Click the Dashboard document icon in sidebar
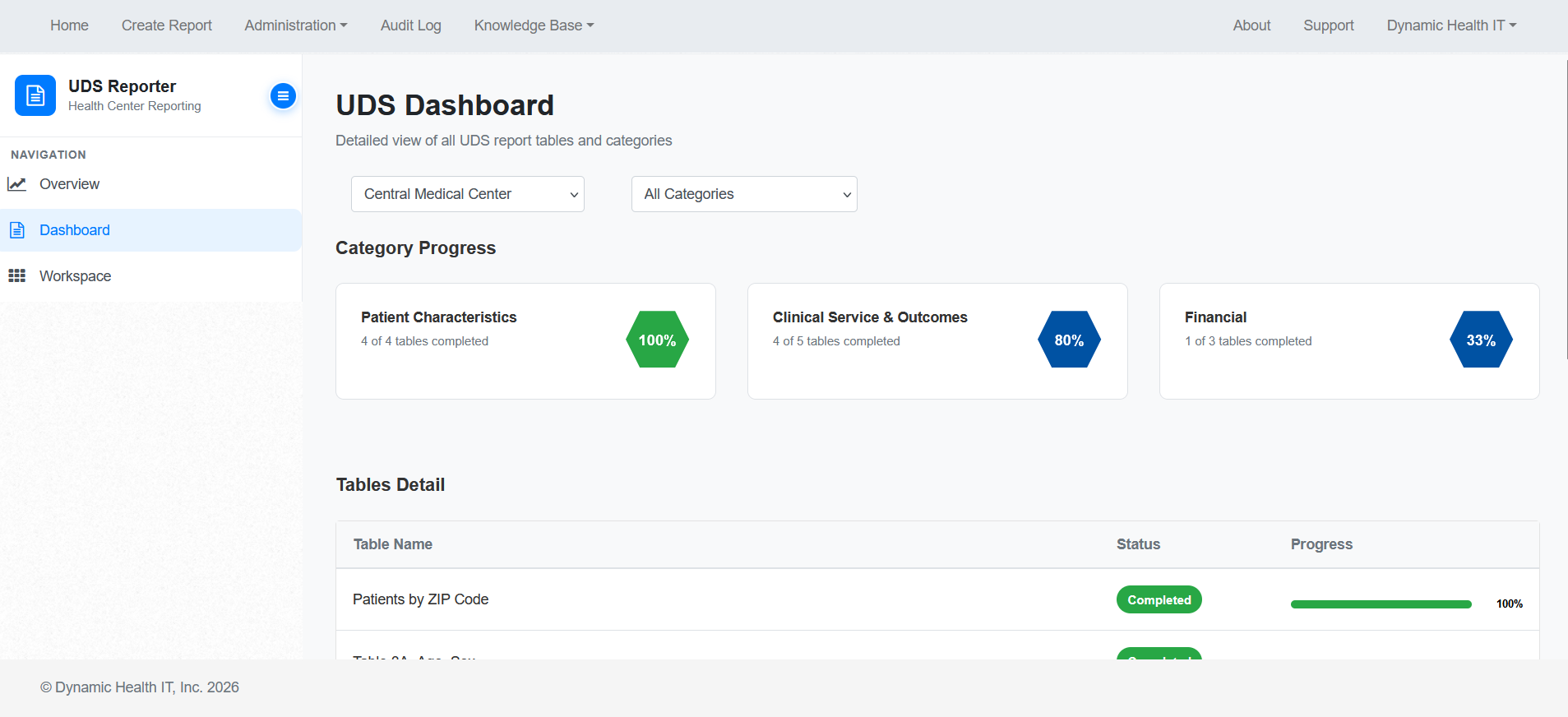Viewport: 1568px width, 717px height. coord(17,230)
